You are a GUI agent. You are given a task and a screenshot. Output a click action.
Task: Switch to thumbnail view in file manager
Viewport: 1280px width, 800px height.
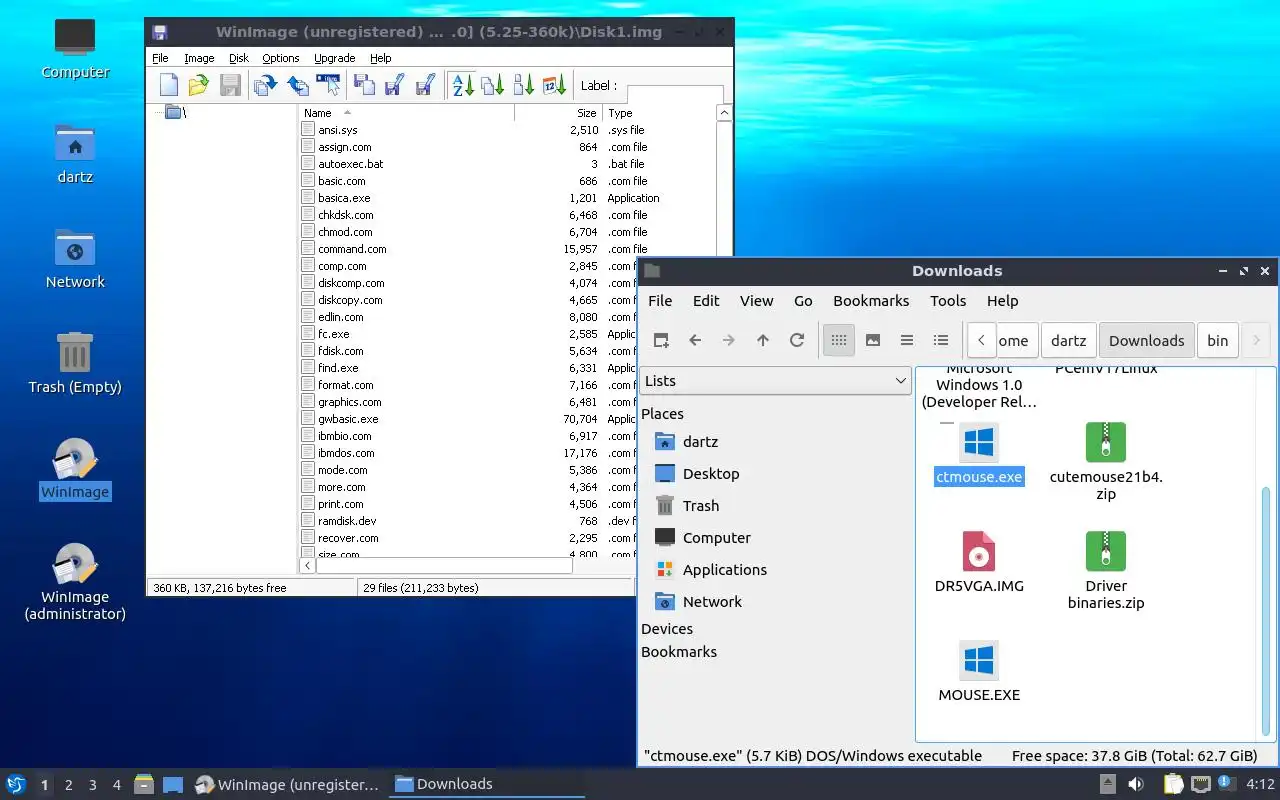click(873, 340)
